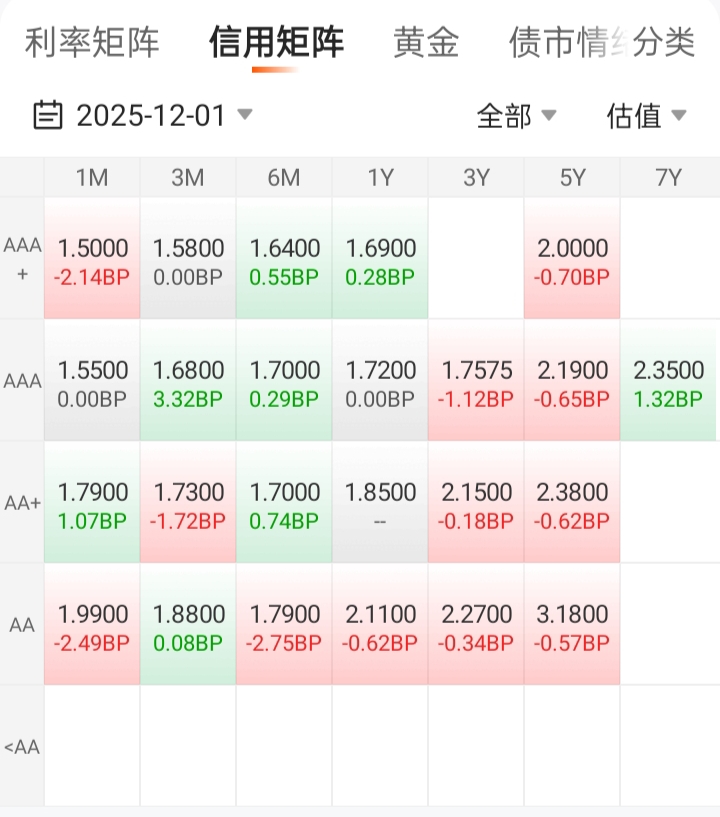Click the calendar icon beside the date
Viewport: 720px width, 817px height.
point(47,115)
